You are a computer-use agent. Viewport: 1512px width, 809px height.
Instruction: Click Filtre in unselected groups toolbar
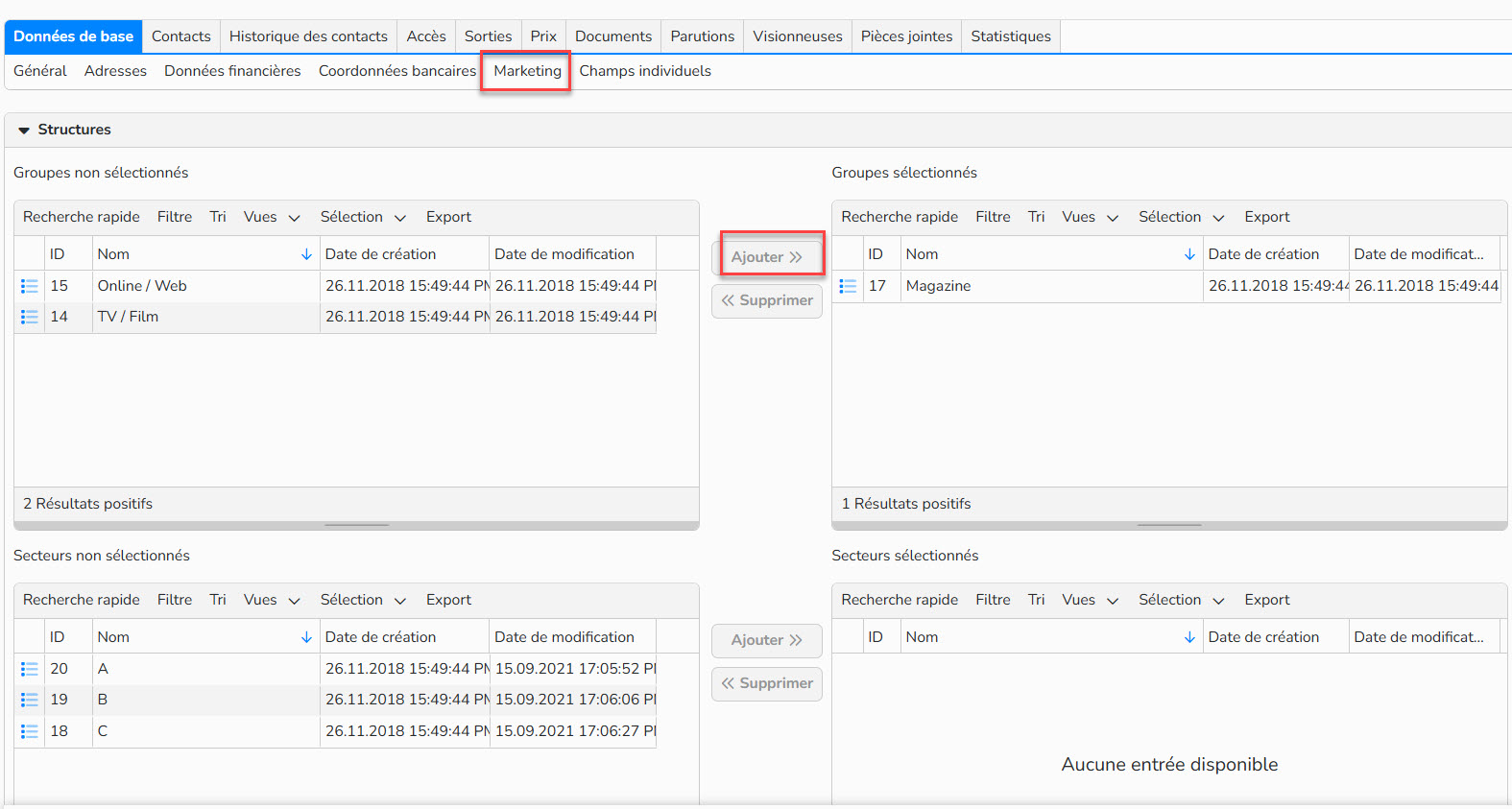[x=175, y=217]
